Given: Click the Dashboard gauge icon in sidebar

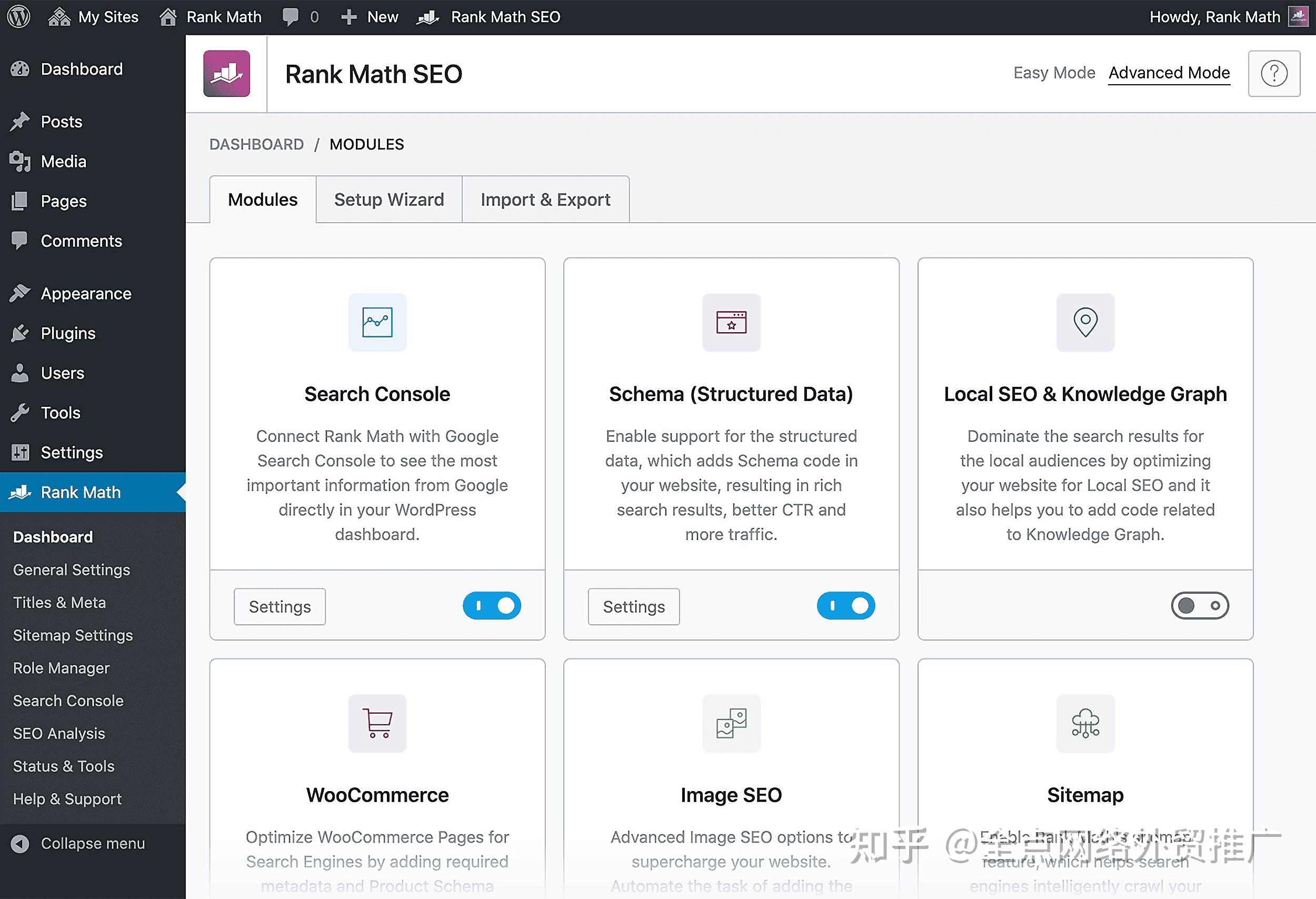Looking at the screenshot, I should click(x=20, y=69).
